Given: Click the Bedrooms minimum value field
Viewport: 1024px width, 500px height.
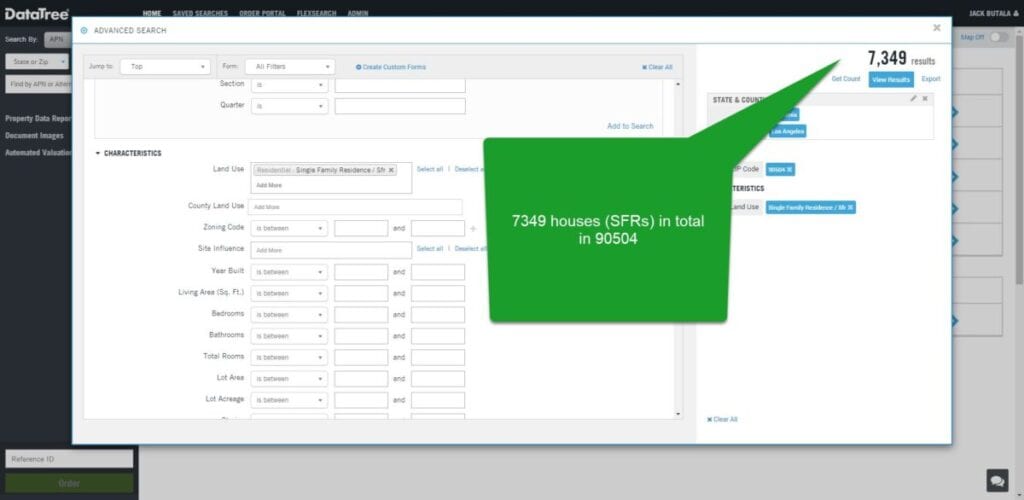Looking at the screenshot, I should pyautogui.click(x=361, y=315).
